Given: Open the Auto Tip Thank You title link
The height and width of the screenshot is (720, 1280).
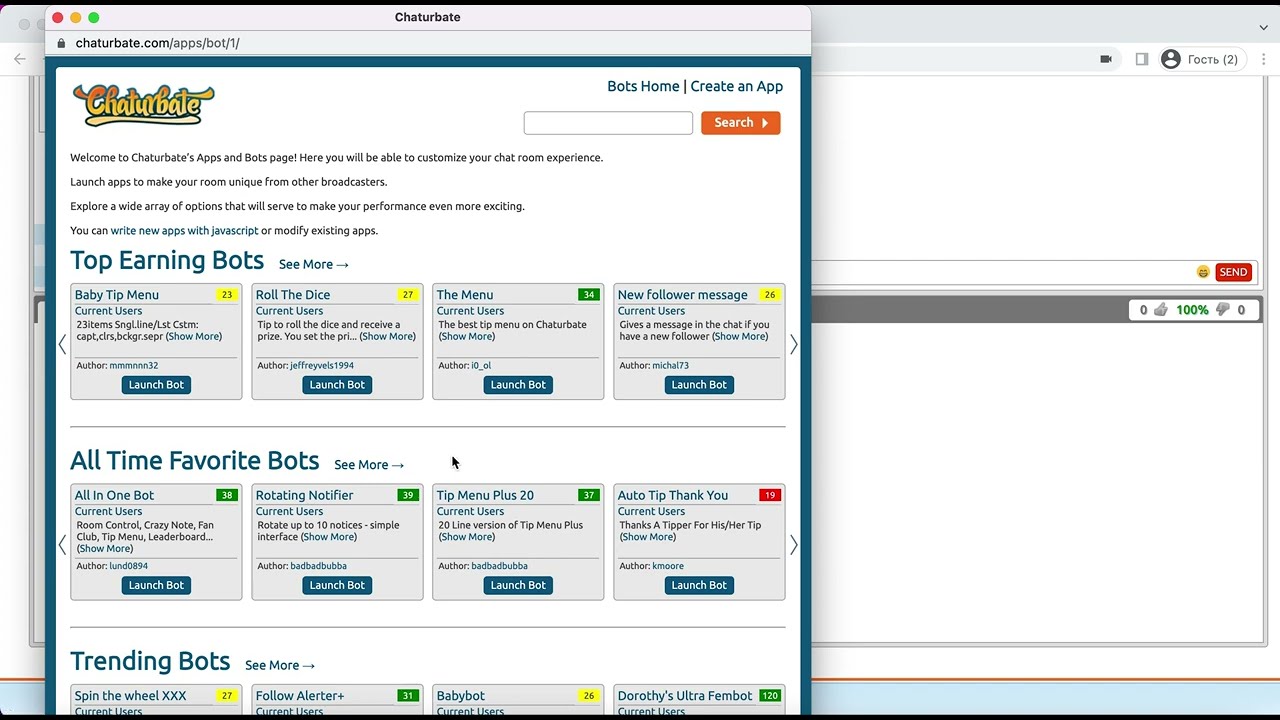Looking at the screenshot, I should pos(673,495).
